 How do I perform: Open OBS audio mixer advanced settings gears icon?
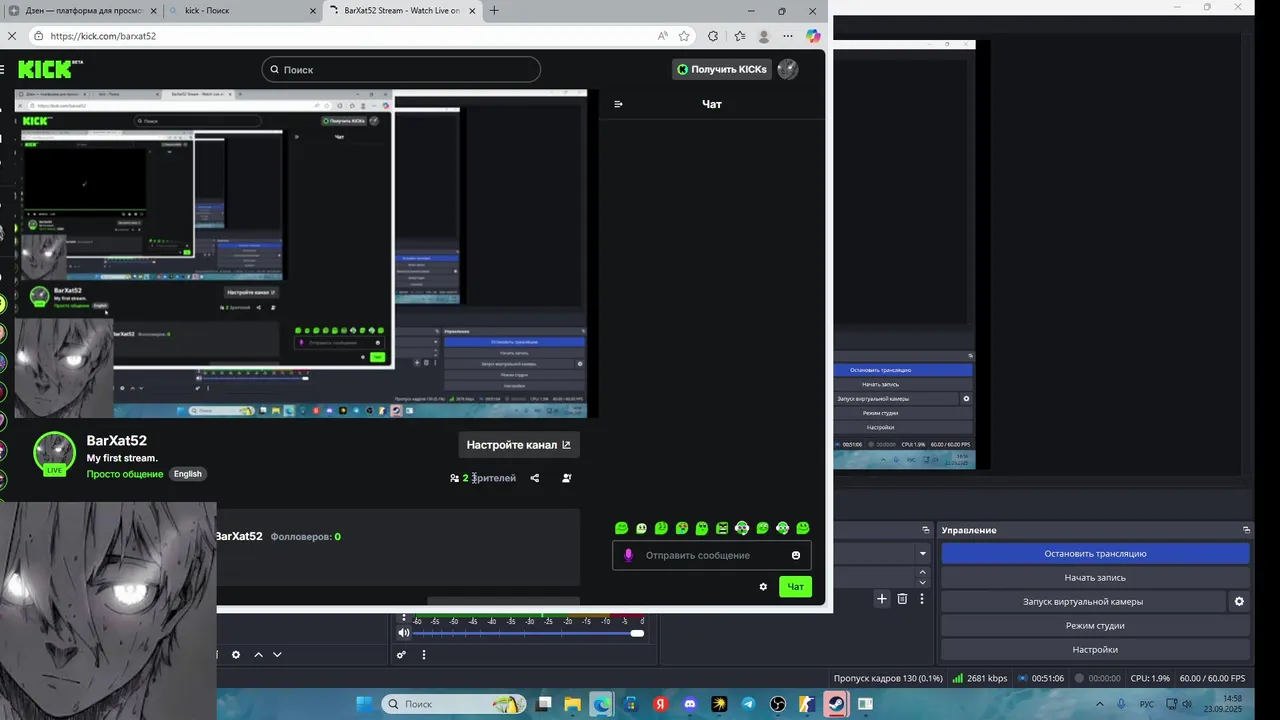click(401, 655)
